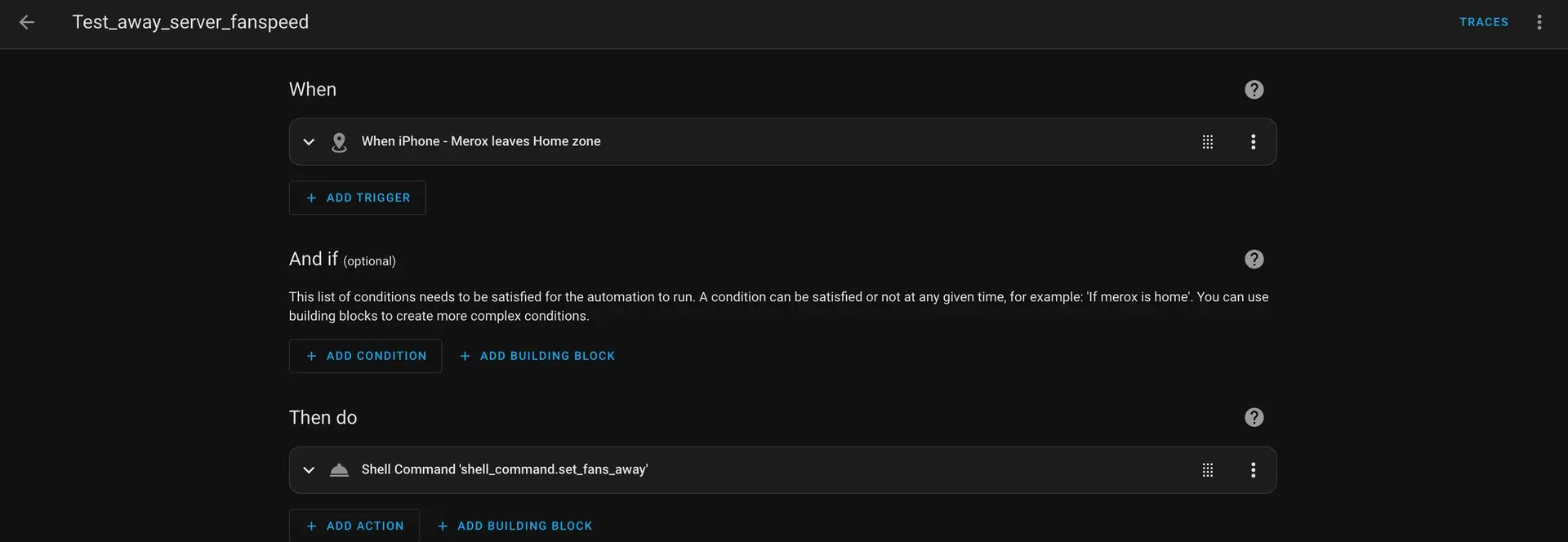The width and height of the screenshot is (1568, 542).
Task: Click the Add Action button
Action: click(x=354, y=526)
